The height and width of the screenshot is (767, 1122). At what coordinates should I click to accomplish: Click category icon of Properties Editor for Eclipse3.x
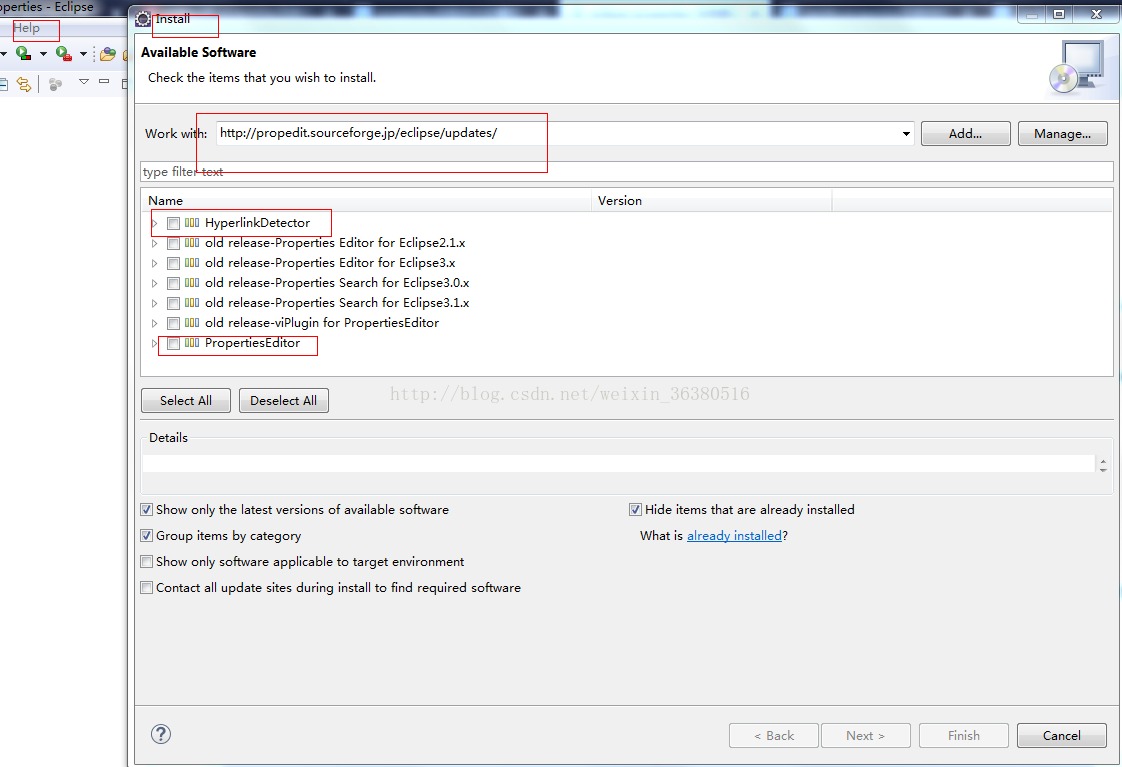(x=192, y=263)
